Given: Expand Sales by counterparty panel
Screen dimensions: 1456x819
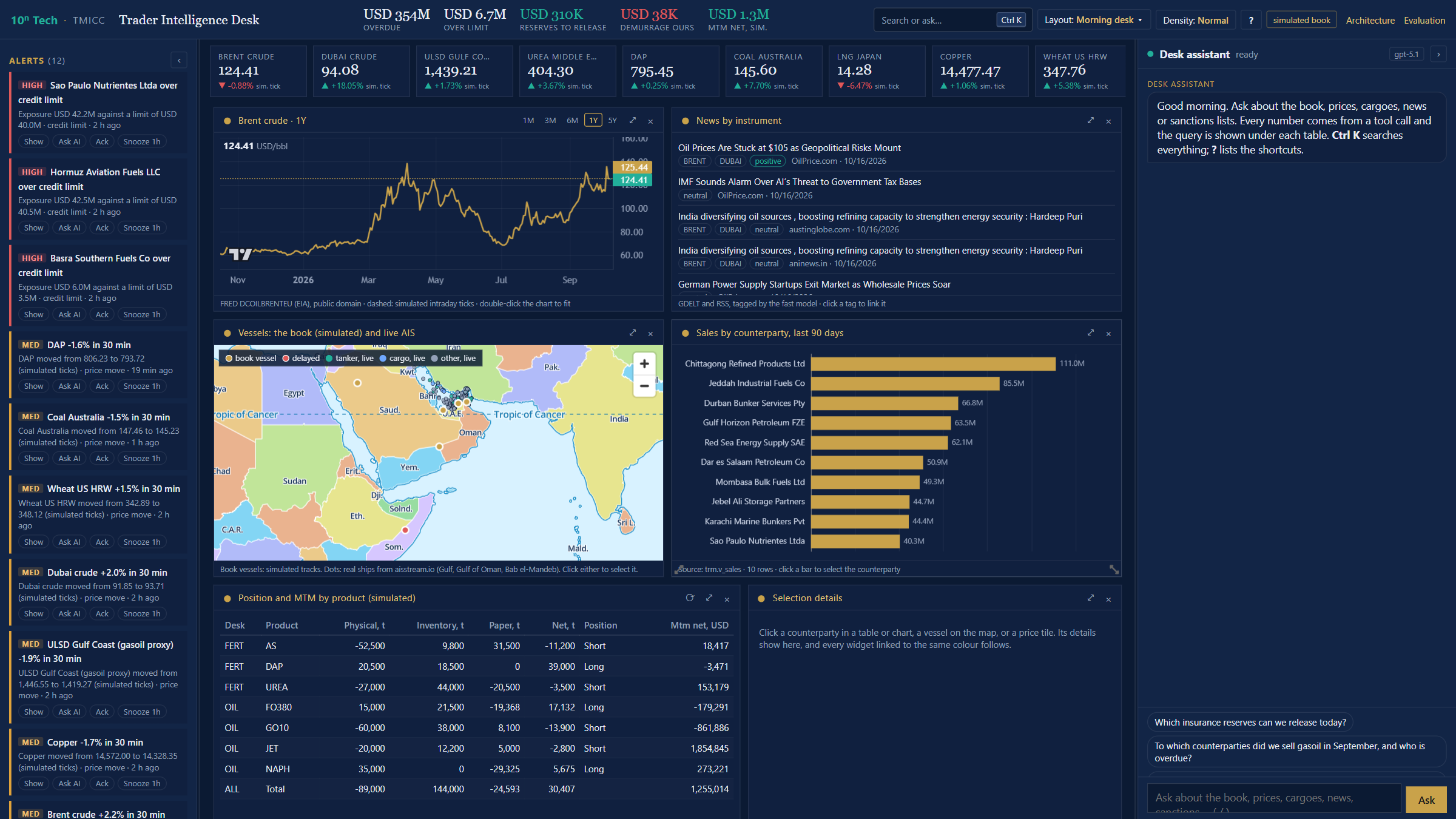Looking at the screenshot, I should point(1091,332).
